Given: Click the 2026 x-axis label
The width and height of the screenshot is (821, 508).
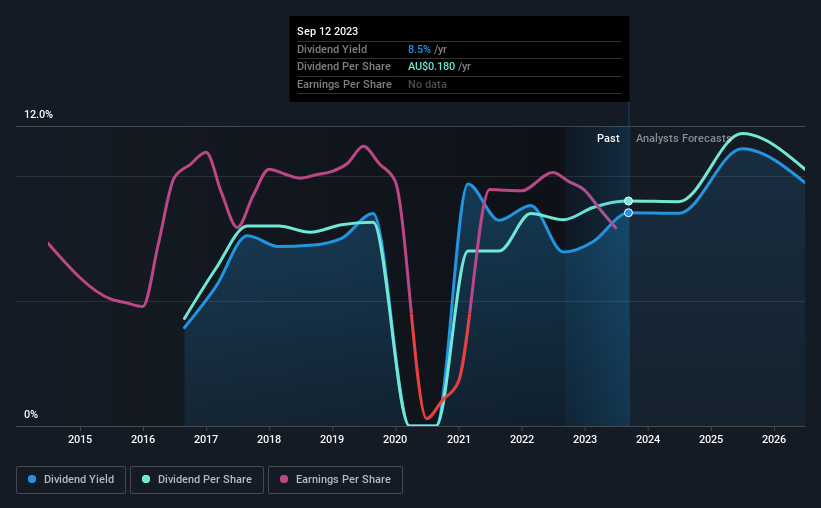Looking at the screenshot, I should click(774, 439).
